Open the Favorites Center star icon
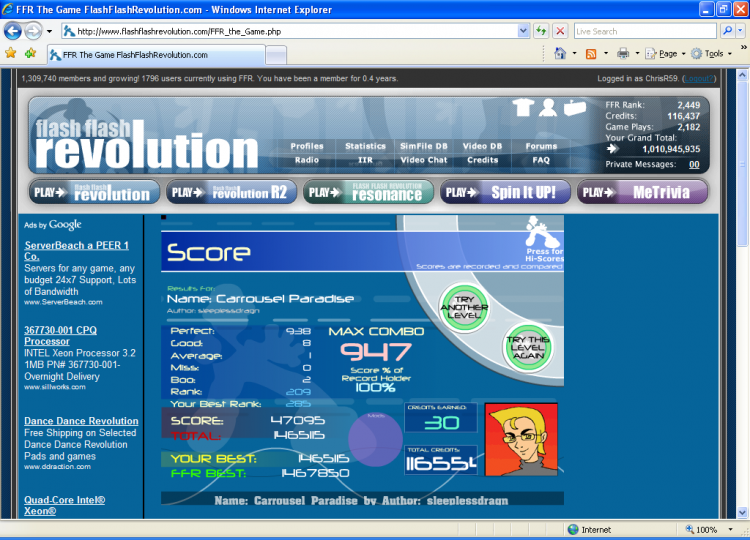Viewport: 750px width, 540px height. pyautogui.click(x=11, y=53)
